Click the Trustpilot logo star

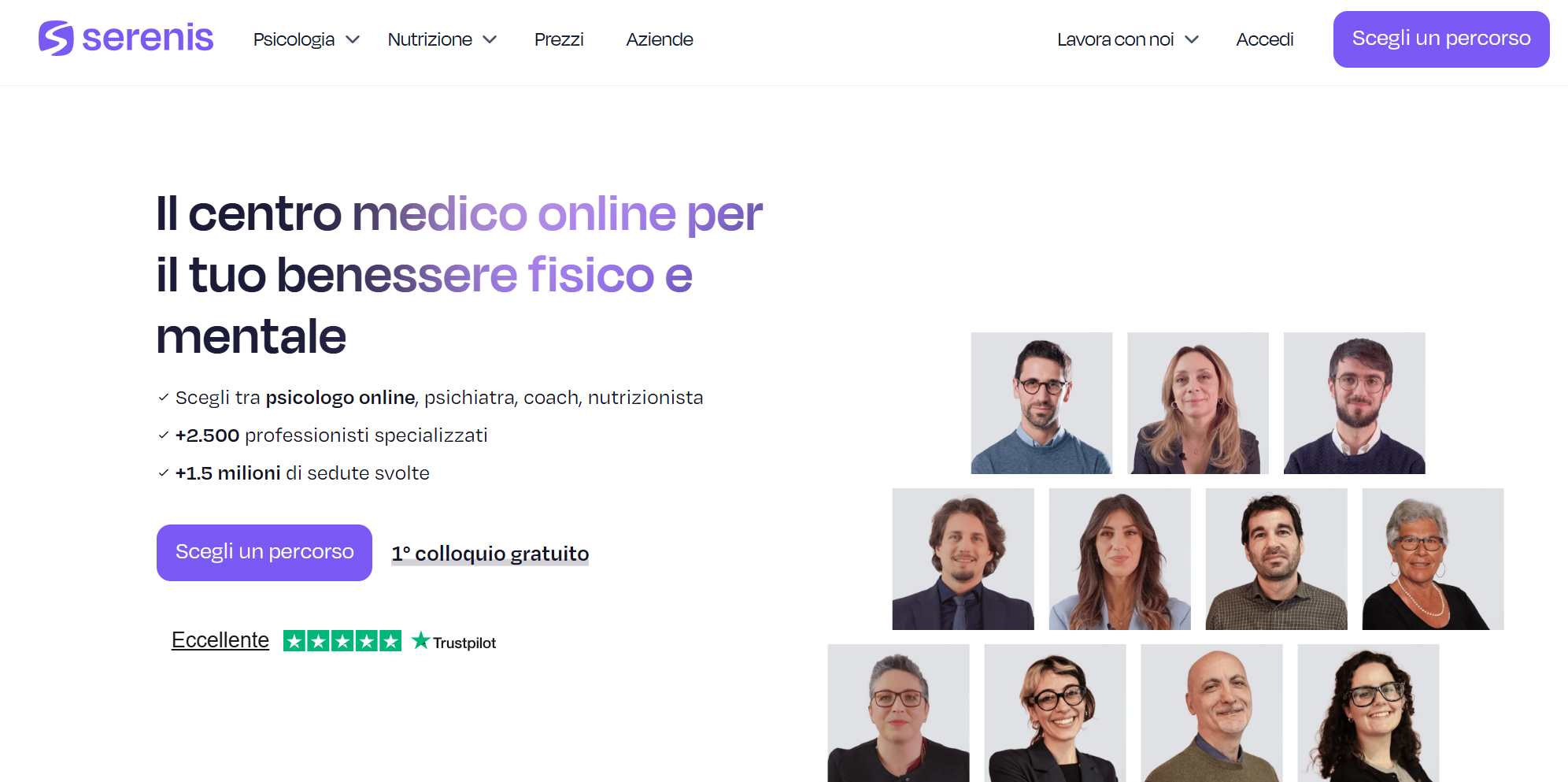[x=421, y=640]
